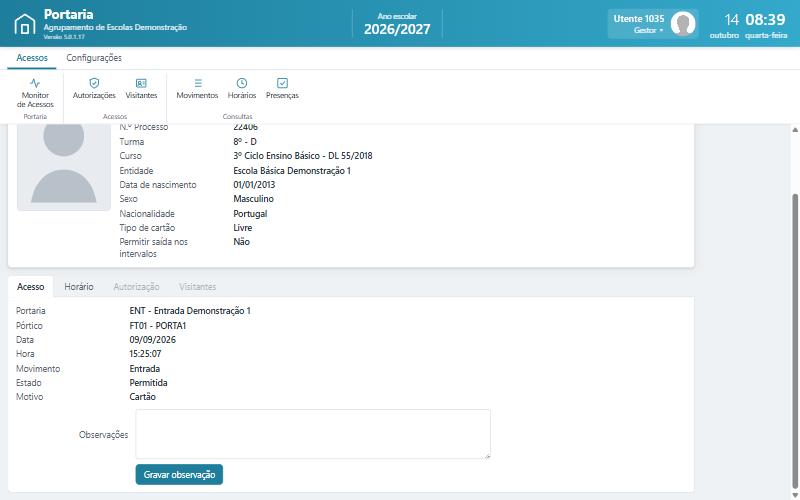Select the Acesso detail tab
The width and height of the screenshot is (800, 500).
[x=31, y=287]
